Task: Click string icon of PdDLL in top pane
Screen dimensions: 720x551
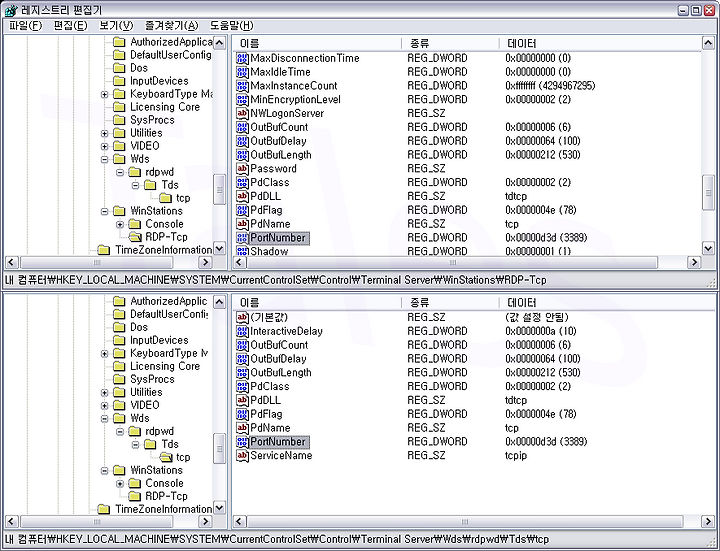Action: click(x=242, y=196)
